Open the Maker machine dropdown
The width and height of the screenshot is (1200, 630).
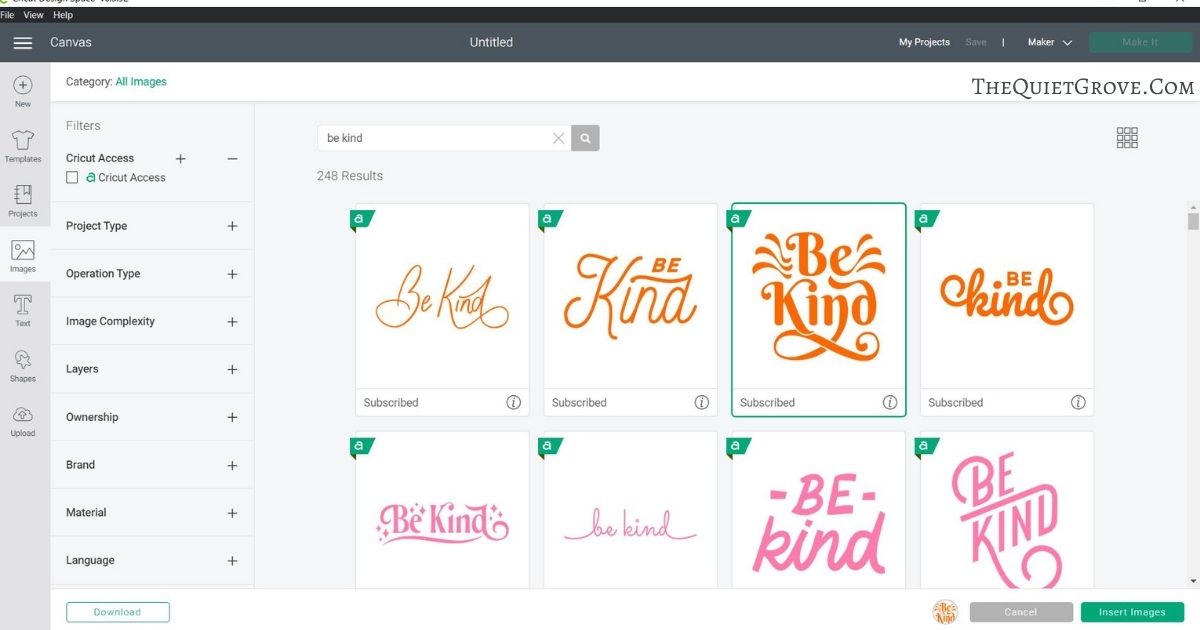(1050, 43)
